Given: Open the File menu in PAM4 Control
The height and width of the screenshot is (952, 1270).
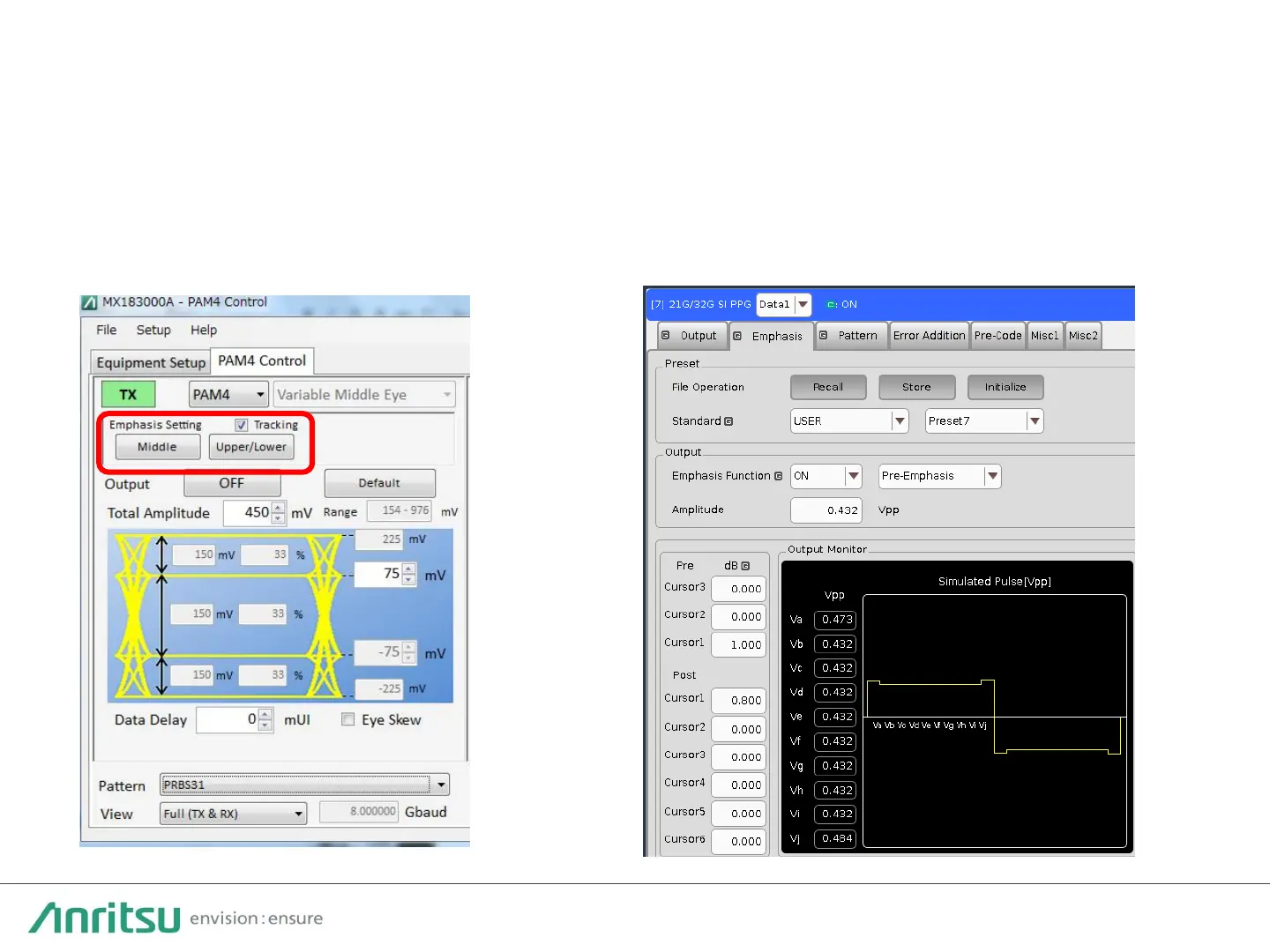Looking at the screenshot, I should pyautogui.click(x=106, y=330).
